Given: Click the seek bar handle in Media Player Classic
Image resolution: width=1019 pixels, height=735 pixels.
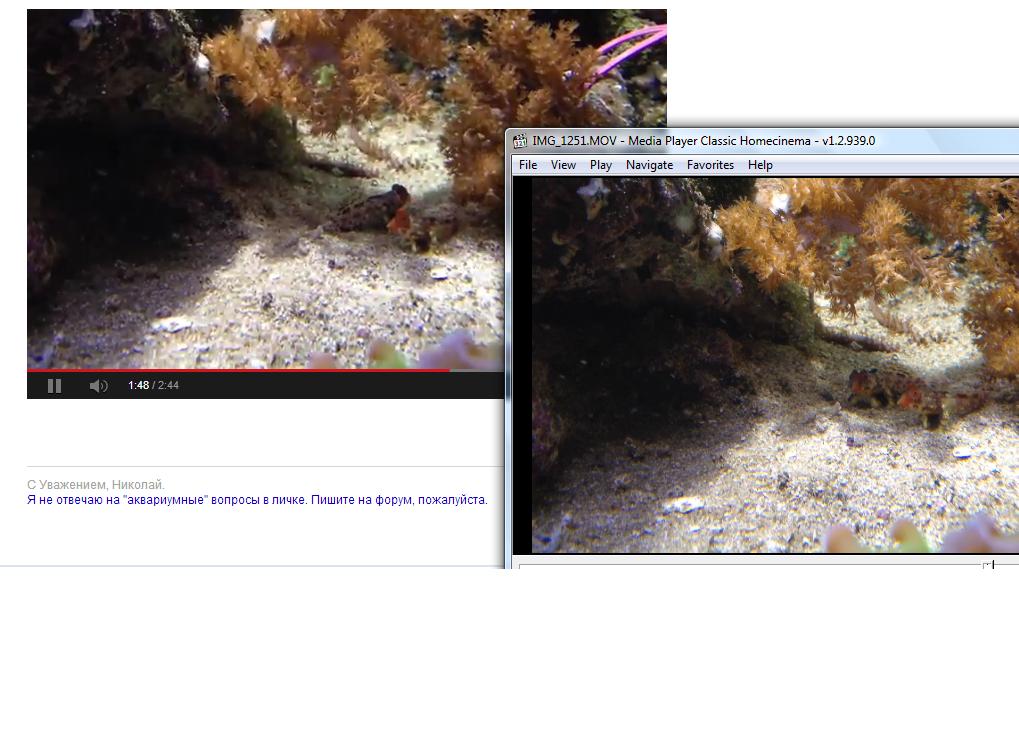Looking at the screenshot, I should coord(988,565).
